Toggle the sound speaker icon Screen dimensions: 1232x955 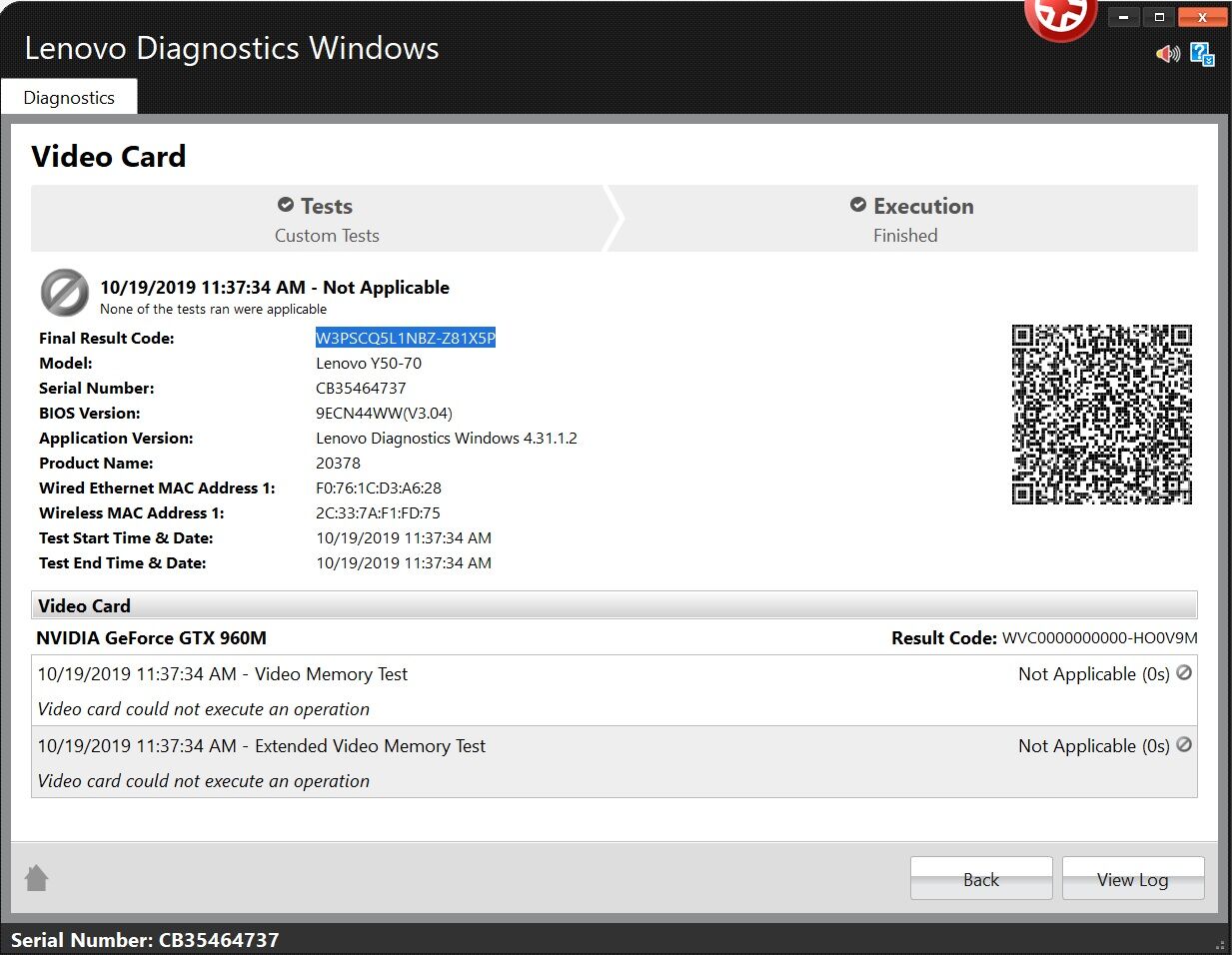click(1167, 53)
